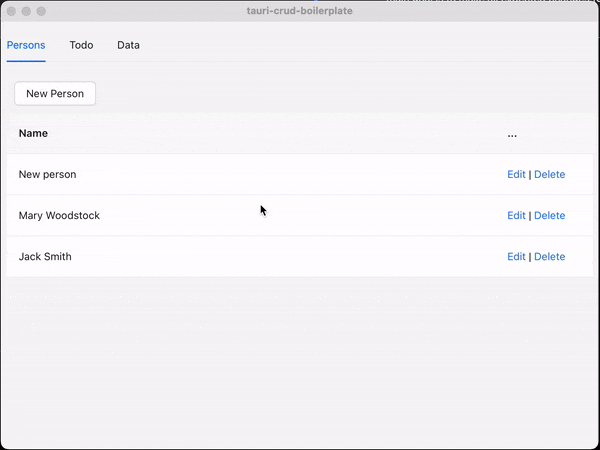The image size is (600, 450).
Task: Close the tauri-crud-boilerplate window
Action: click(11, 11)
